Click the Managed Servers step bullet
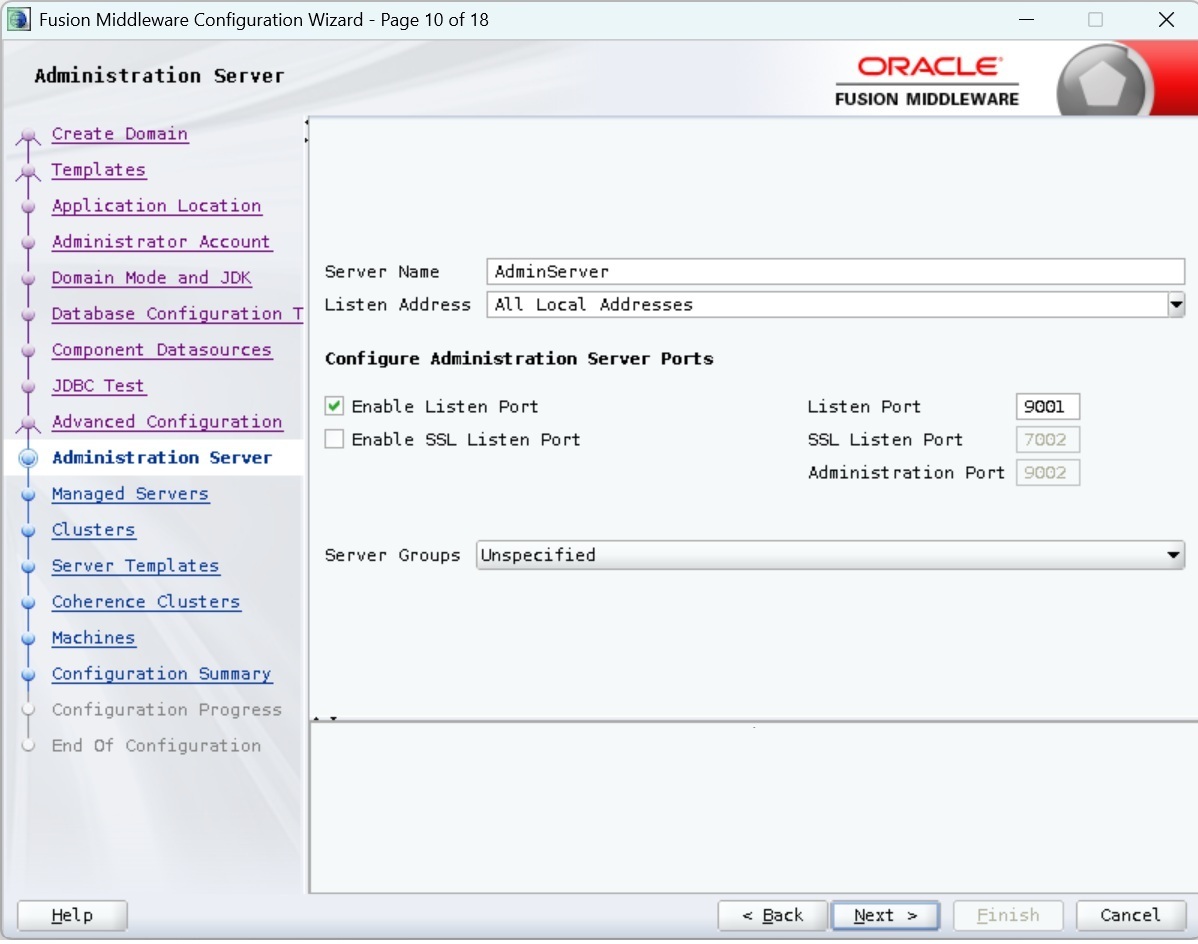1198x944 pixels. [x=28, y=494]
